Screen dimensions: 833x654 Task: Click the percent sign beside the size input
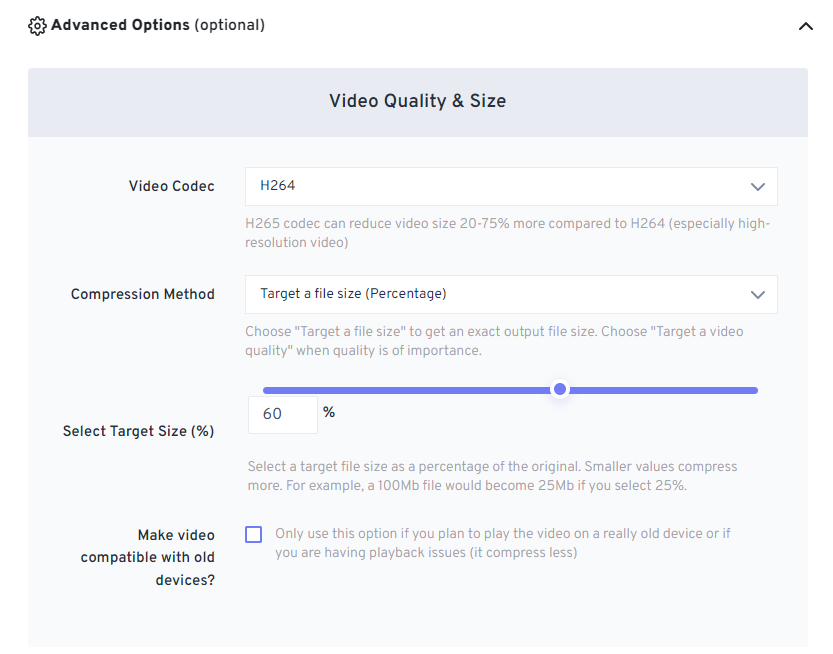pyautogui.click(x=329, y=412)
